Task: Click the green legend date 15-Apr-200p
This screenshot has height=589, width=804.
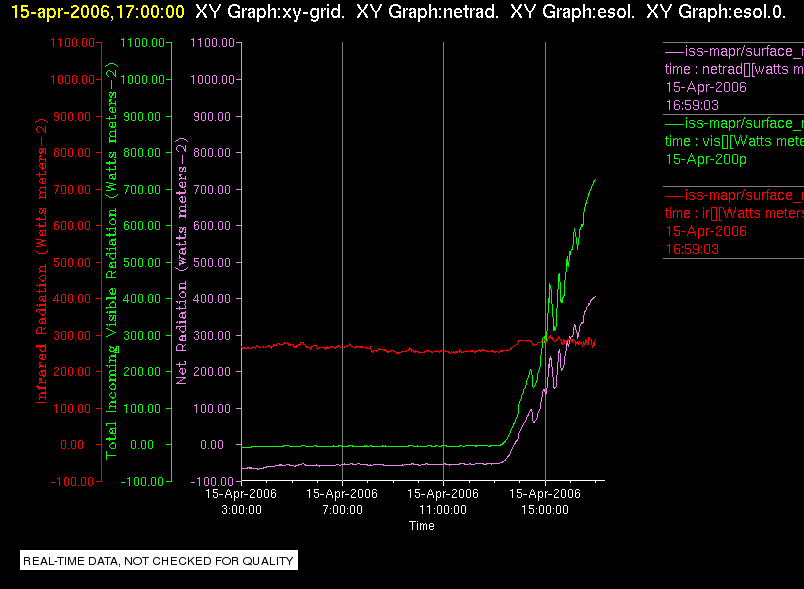Action: point(706,159)
